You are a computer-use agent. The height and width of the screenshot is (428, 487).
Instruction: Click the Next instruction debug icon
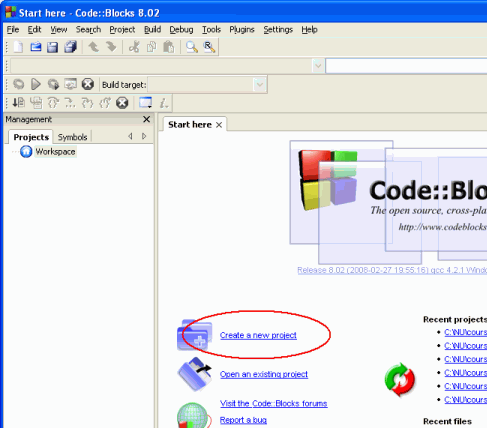click(x=70, y=103)
